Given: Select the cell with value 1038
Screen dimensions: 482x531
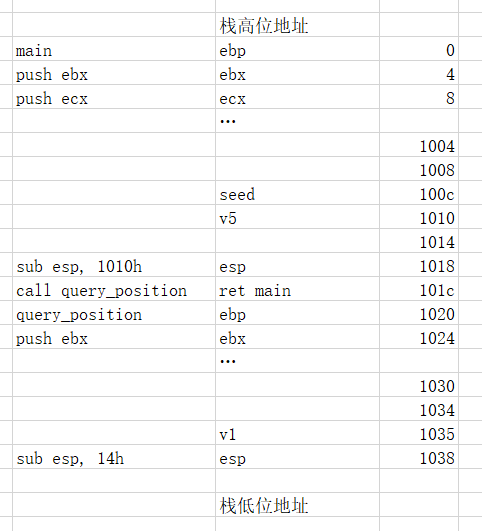Looking at the screenshot, I should 419,457.
